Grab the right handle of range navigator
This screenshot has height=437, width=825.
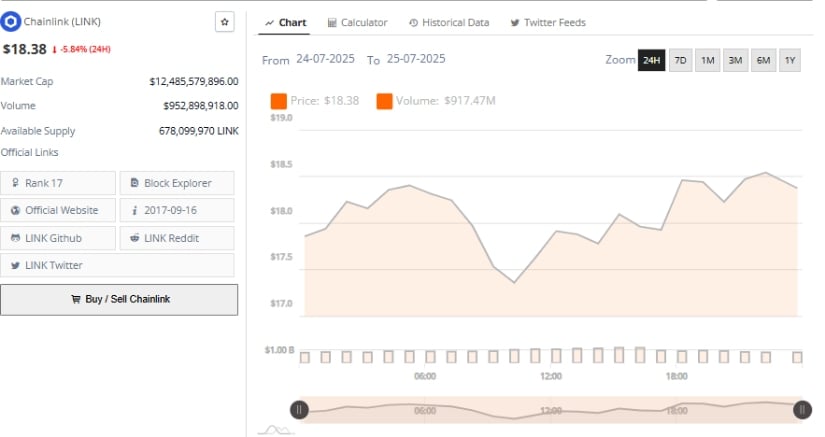(802, 410)
